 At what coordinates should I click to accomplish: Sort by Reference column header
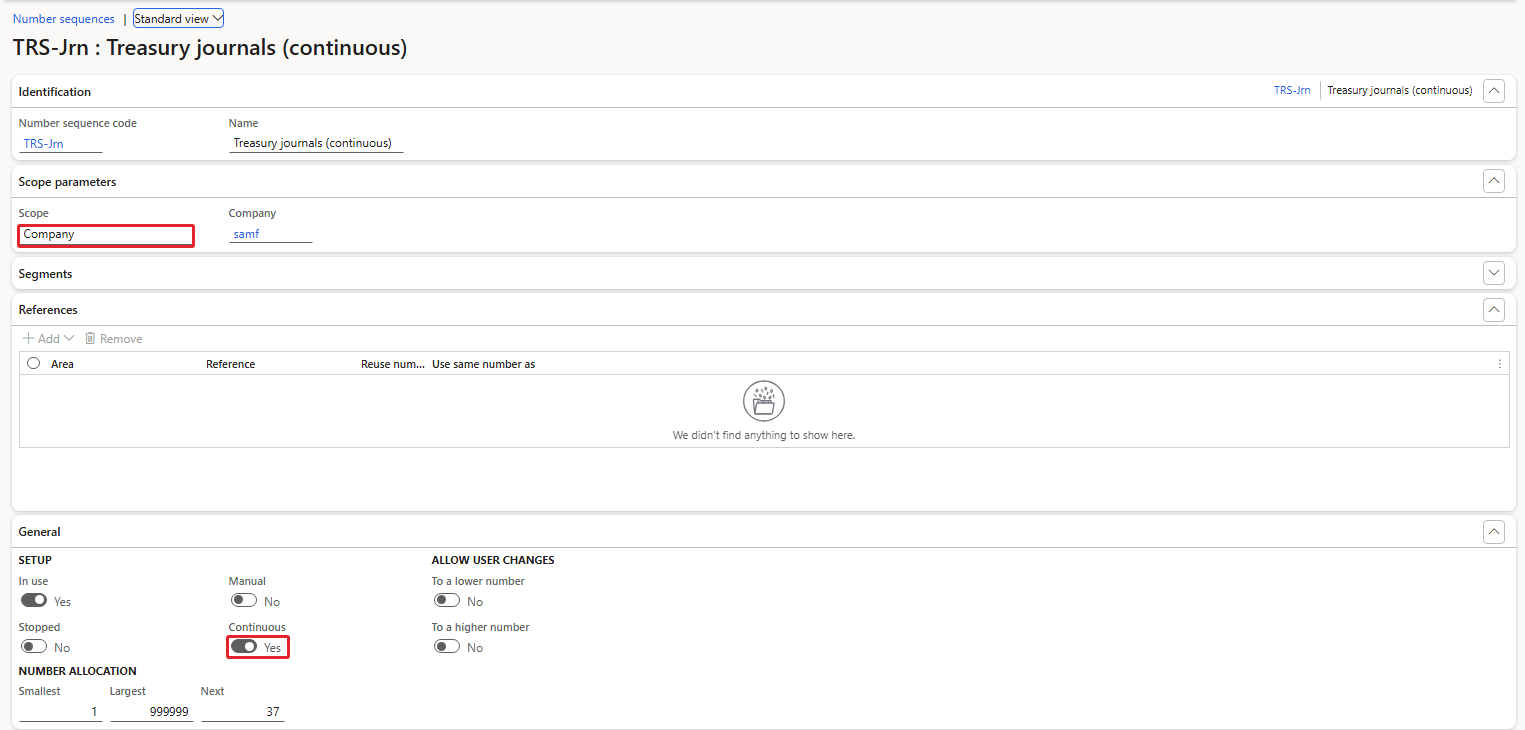click(x=230, y=364)
